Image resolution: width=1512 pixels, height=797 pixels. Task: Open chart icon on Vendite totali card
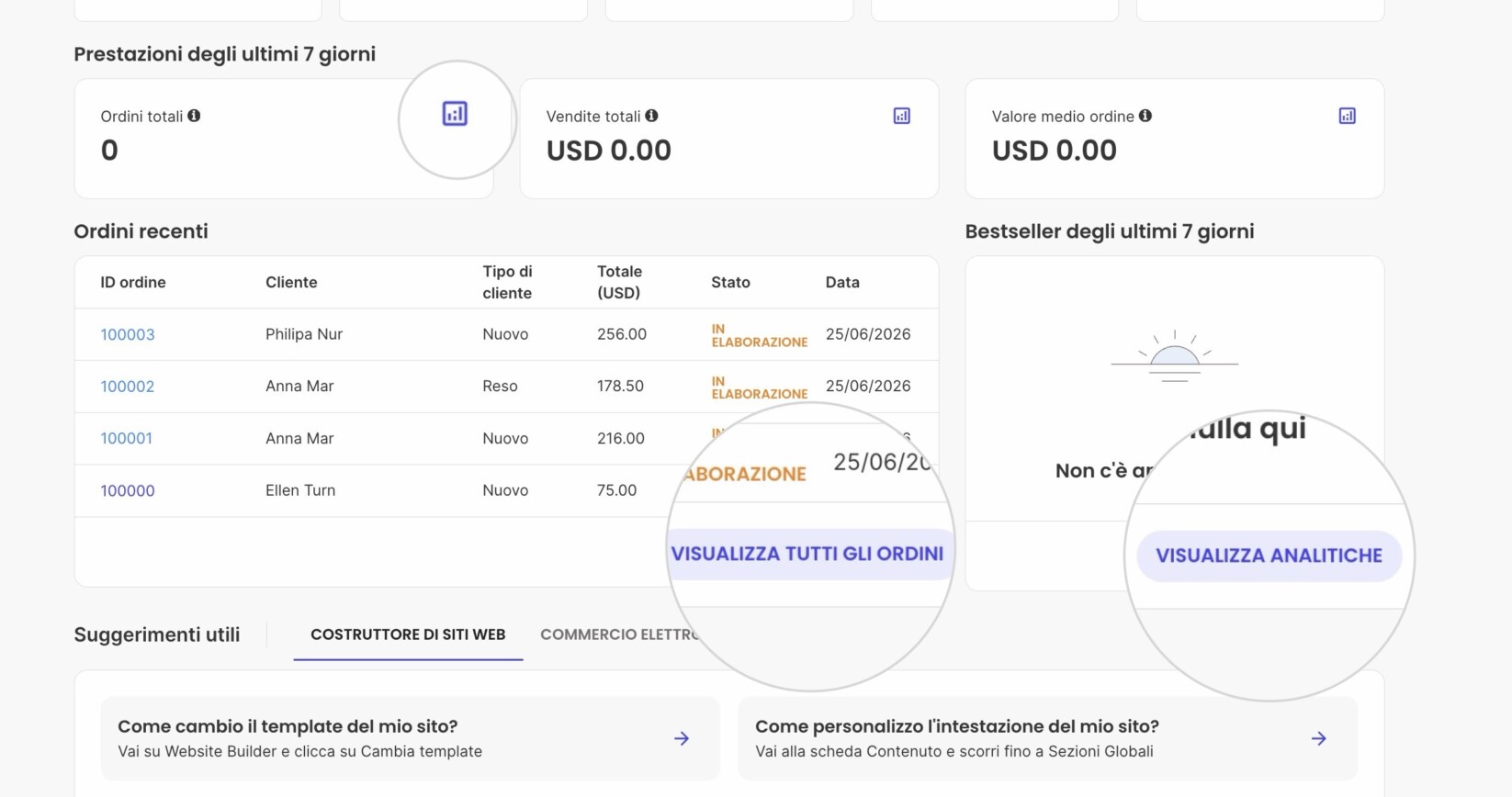[x=902, y=116]
